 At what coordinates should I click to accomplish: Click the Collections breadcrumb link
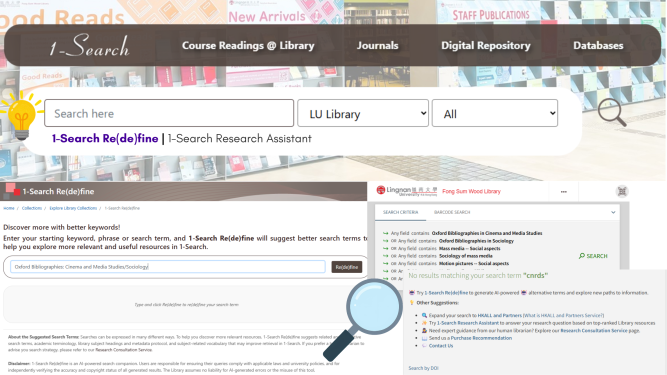coord(32,208)
